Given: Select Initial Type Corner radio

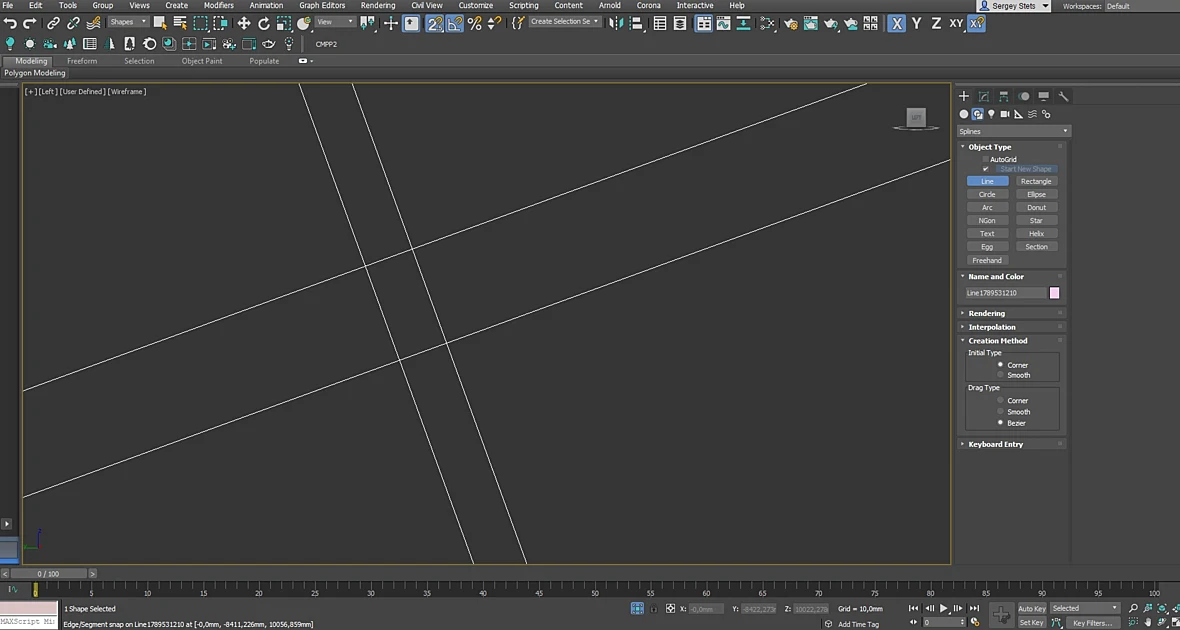Looking at the screenshot, I should 1000,364.
